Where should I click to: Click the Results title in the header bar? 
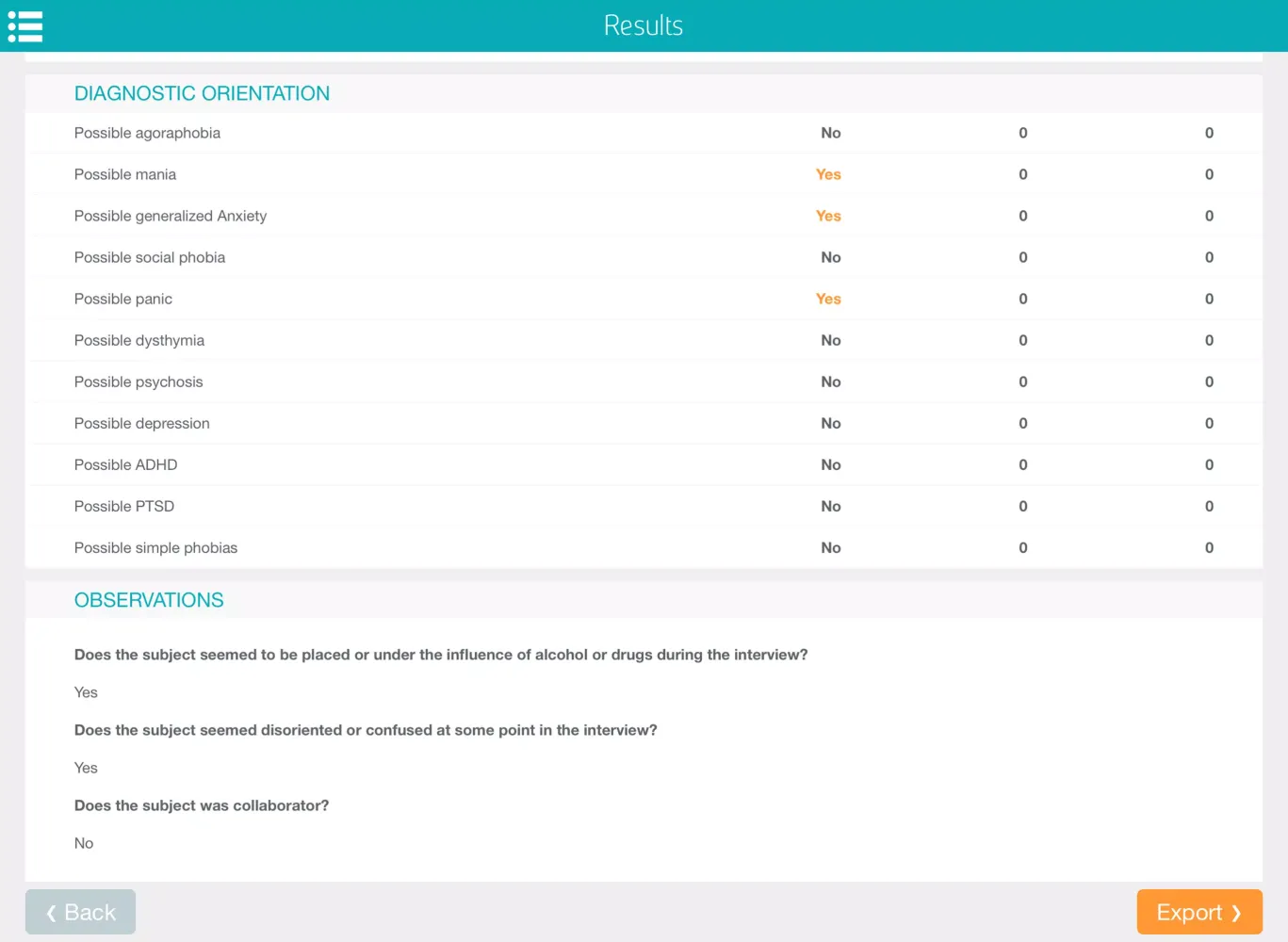pyautogui.click(x=644, y=25)
